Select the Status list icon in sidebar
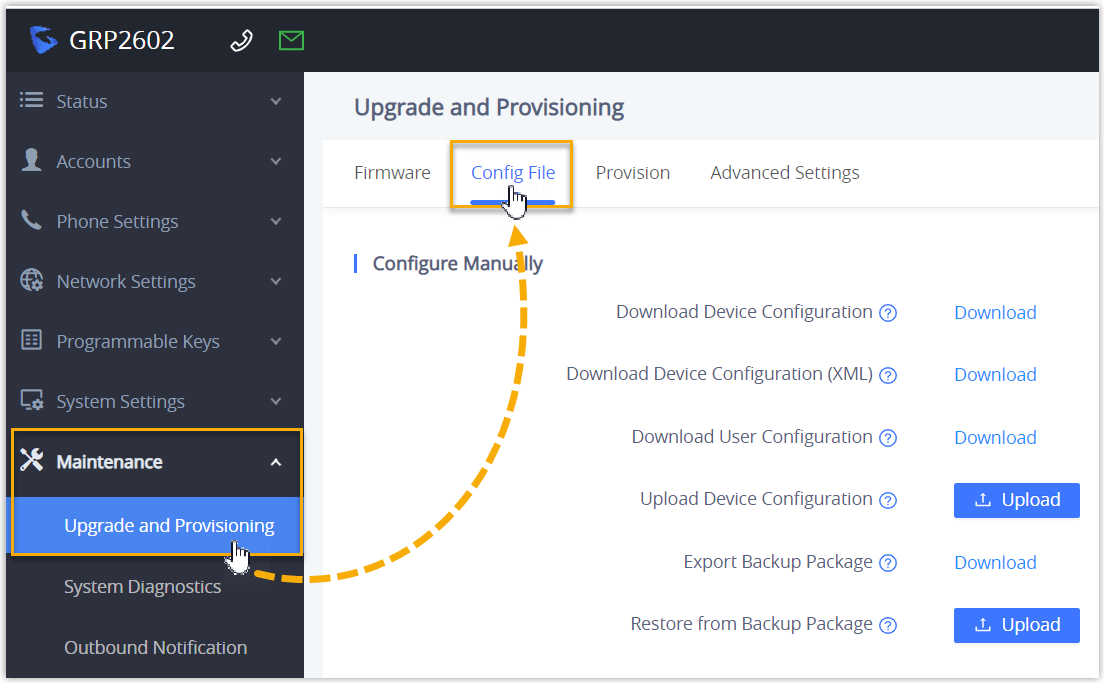The width and height of the screenshot is (1105, 684). [29, 101]
